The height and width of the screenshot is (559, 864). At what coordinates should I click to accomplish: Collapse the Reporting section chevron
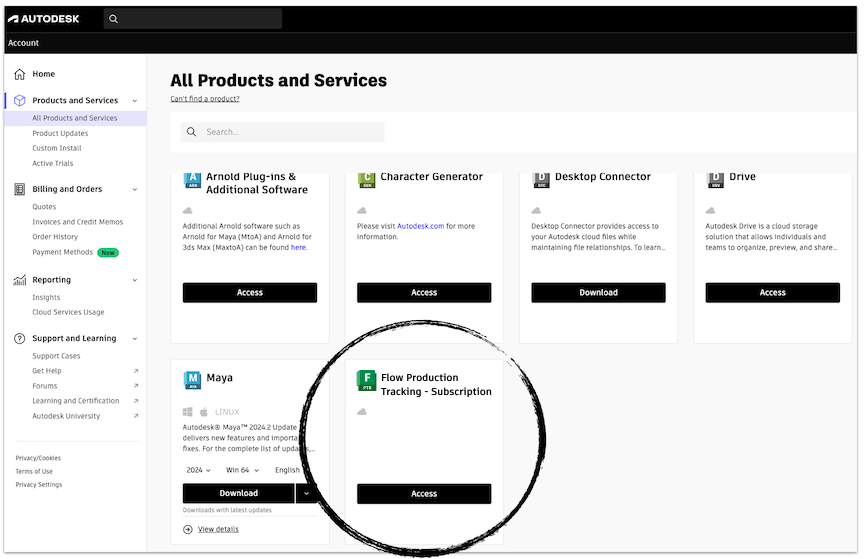pyautogui.click(x=135, y=280)
